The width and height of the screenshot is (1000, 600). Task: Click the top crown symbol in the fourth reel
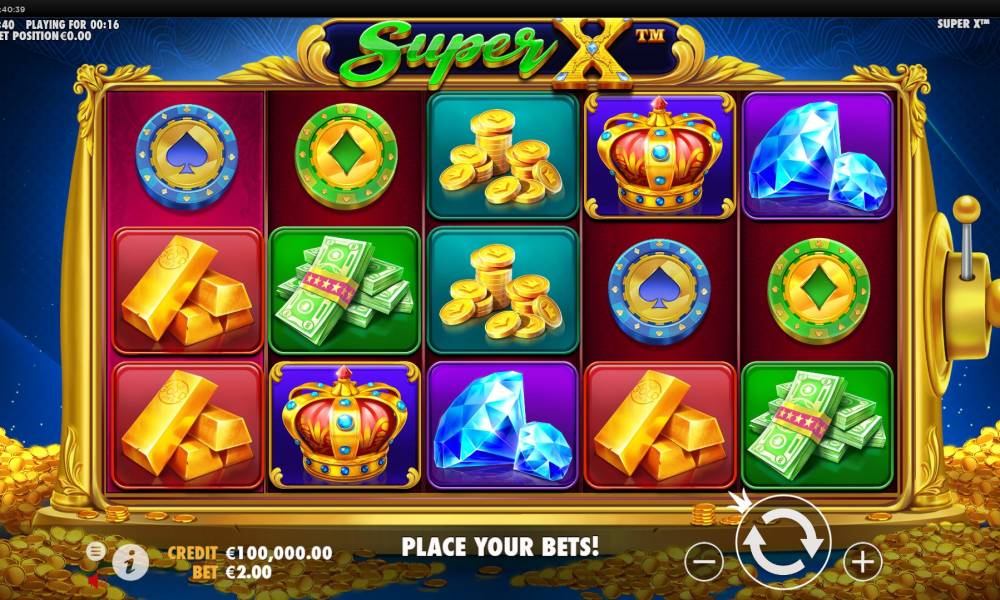click(659, 156)
